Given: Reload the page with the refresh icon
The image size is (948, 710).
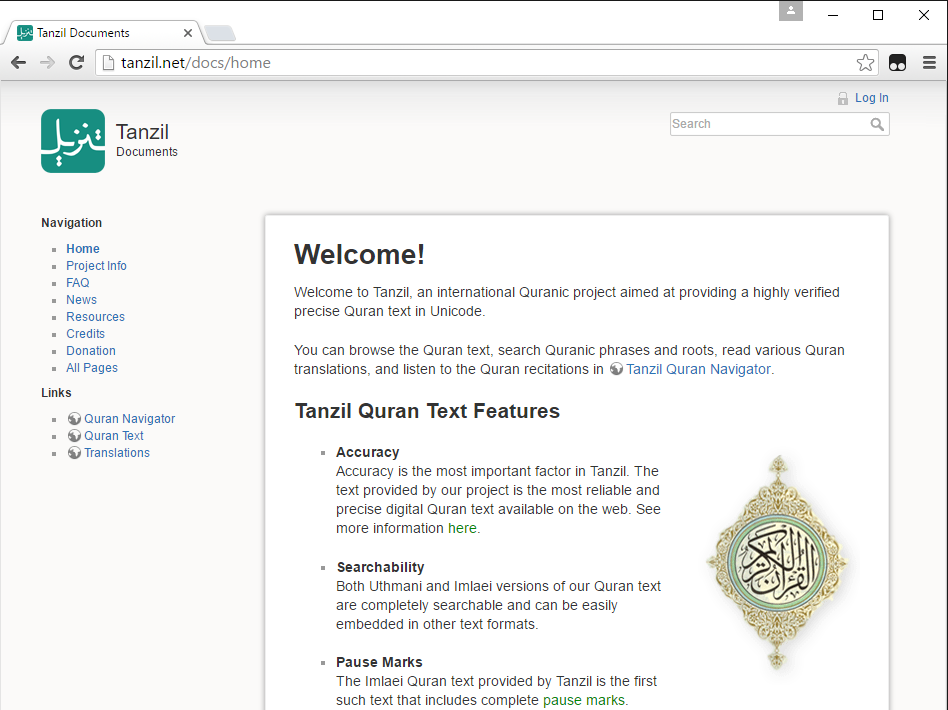Looking at the screenshot, I should tap(76, 62).
